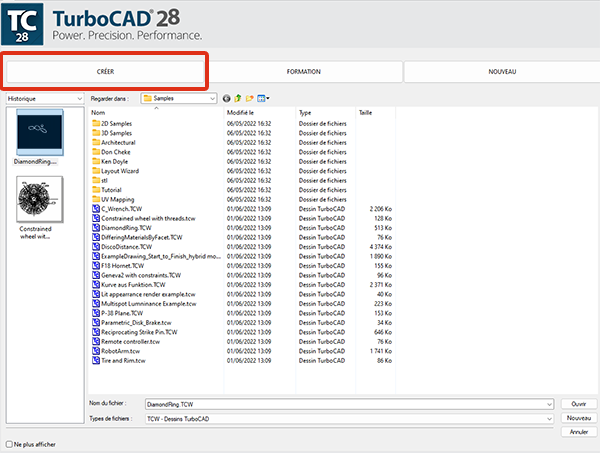The image size is (600, 453).
Task: Select Multispot Luminance Example.tcw file
Action: [x=144, y=304]
